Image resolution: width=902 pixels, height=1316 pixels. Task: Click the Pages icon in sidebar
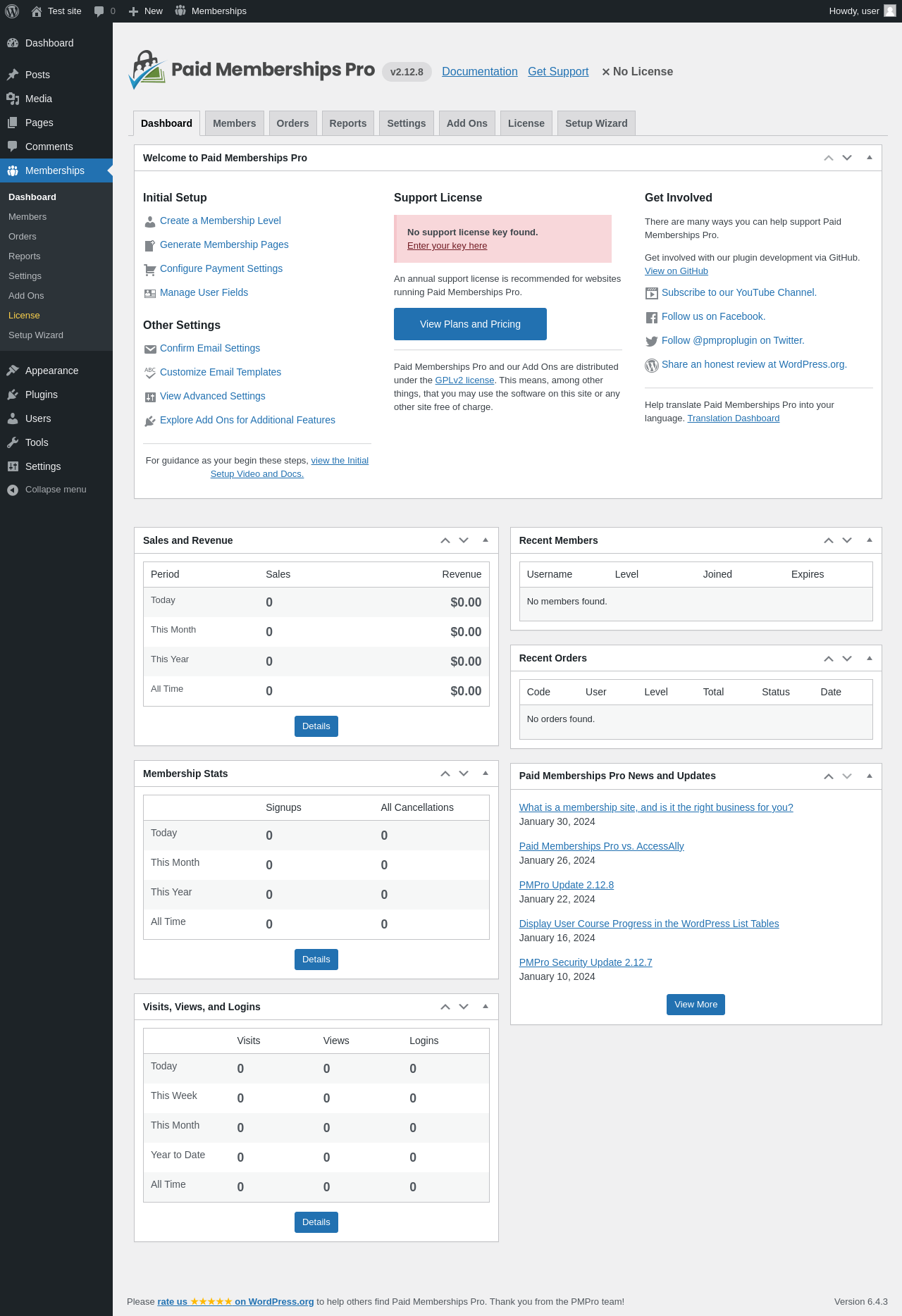[x=13, y=123]
